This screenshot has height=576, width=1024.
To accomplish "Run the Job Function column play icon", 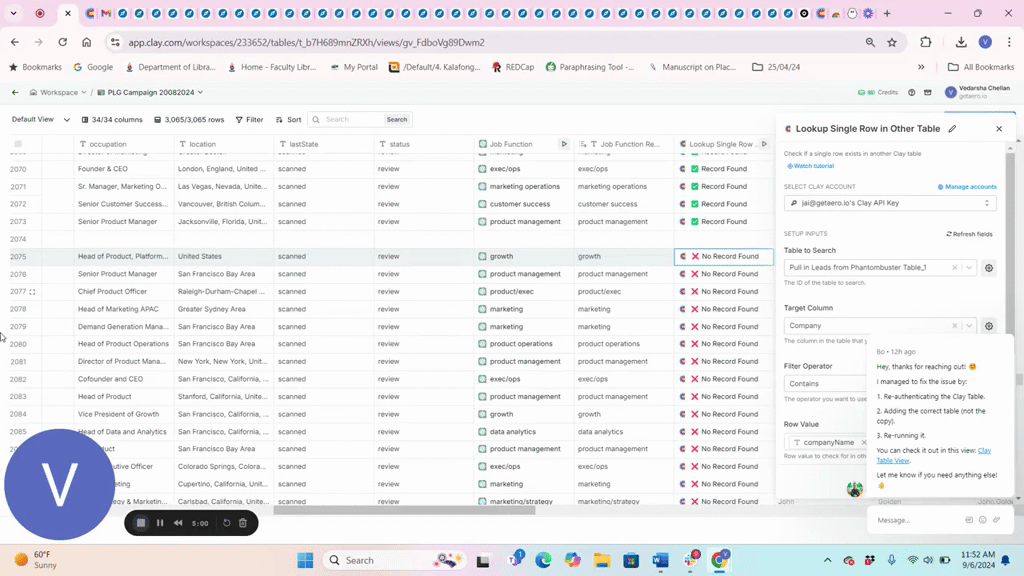I will click(x=564, y=144).
